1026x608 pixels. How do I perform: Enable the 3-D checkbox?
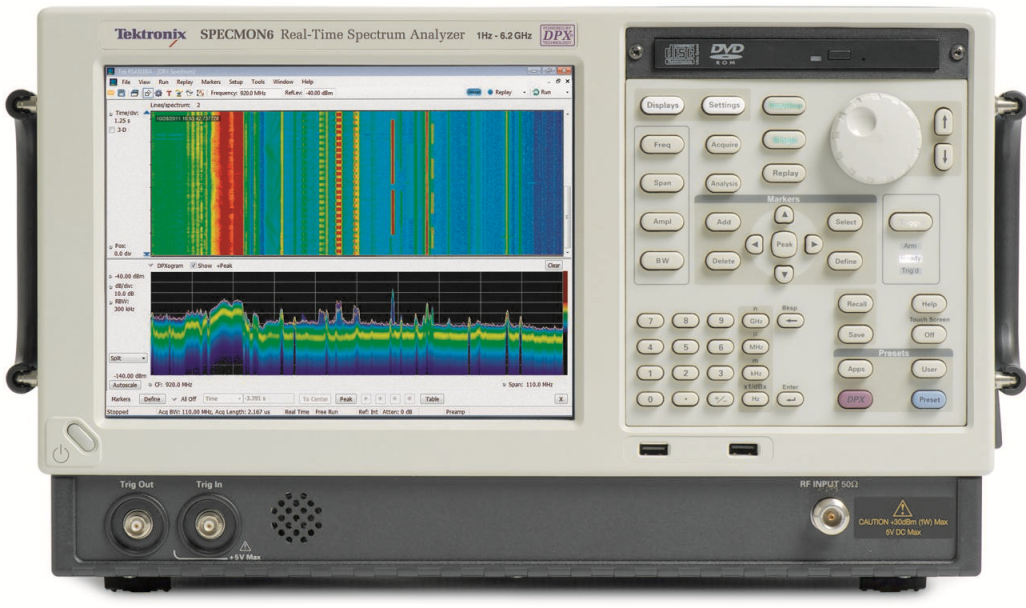(112, 129)
